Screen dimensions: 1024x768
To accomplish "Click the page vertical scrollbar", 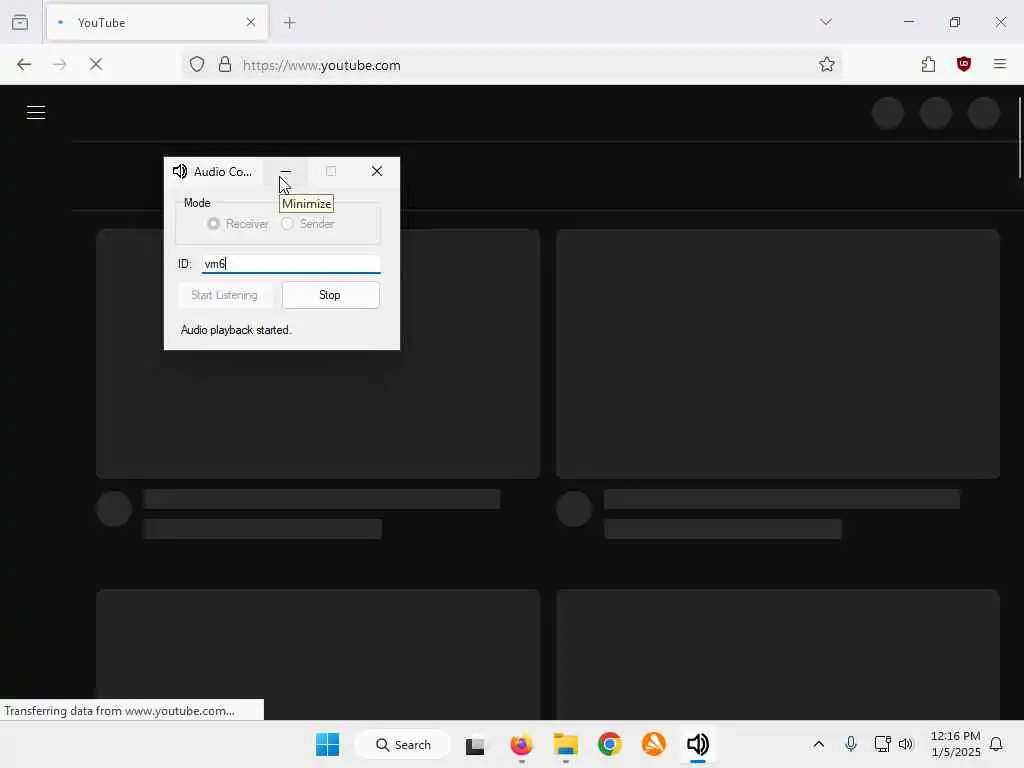I will click(1019, 137).
